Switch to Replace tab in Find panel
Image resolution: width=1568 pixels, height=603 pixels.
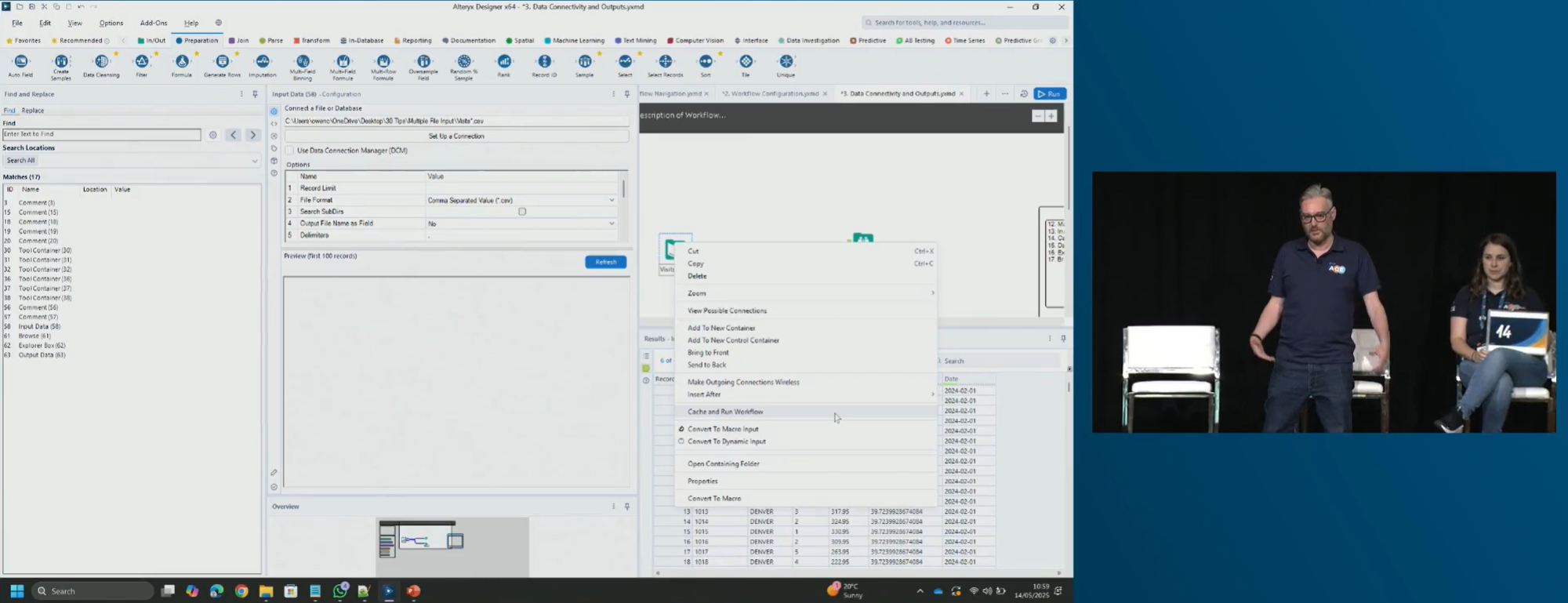(32, 111)
